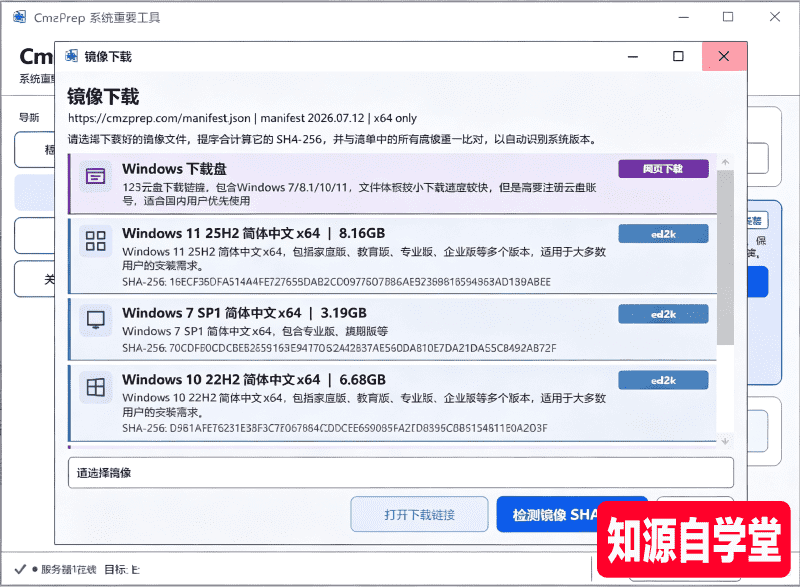Click the 镜像下载 dialog title icon

tap(71, 56)
